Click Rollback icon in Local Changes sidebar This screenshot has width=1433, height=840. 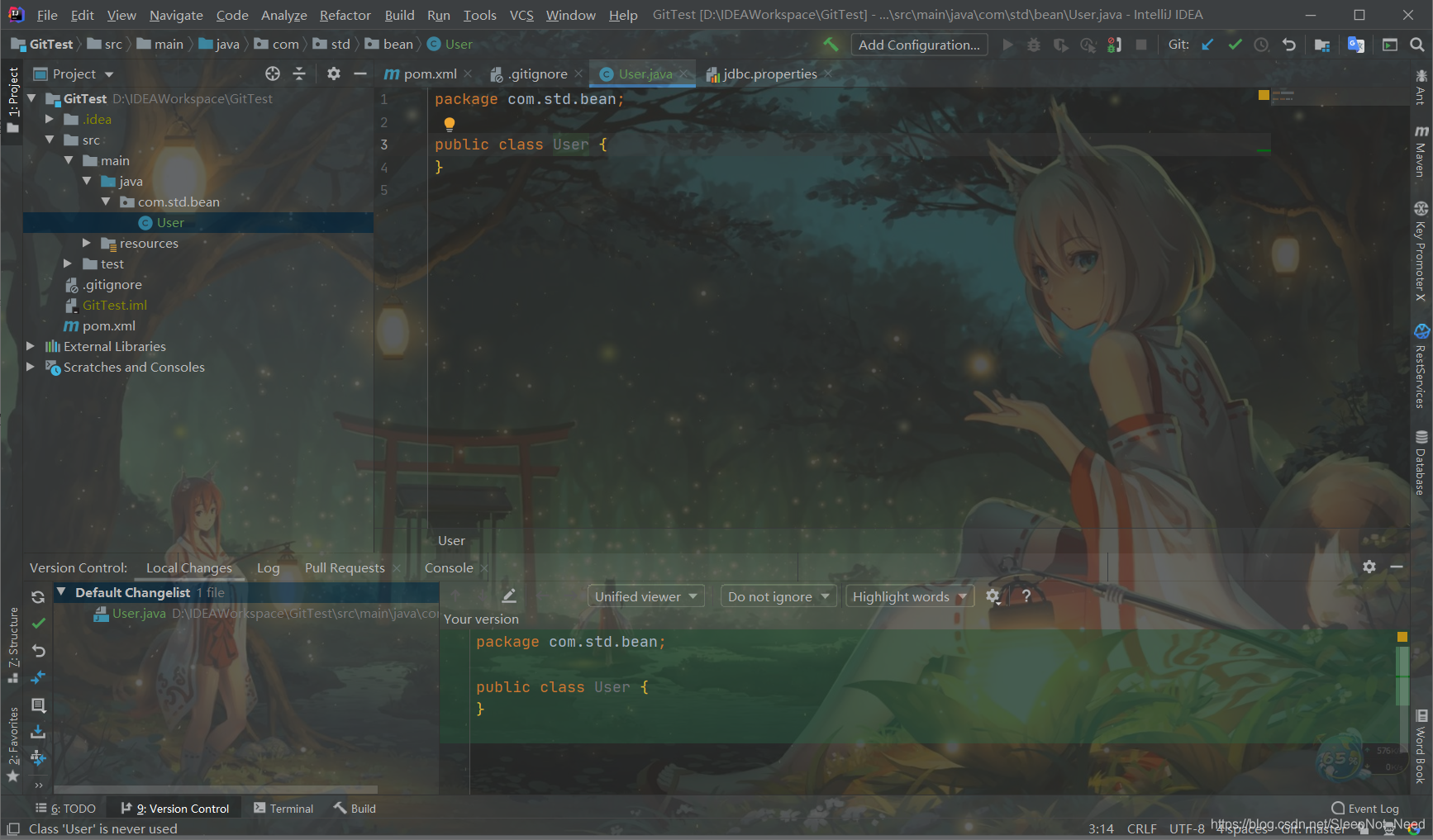point(38,651)
